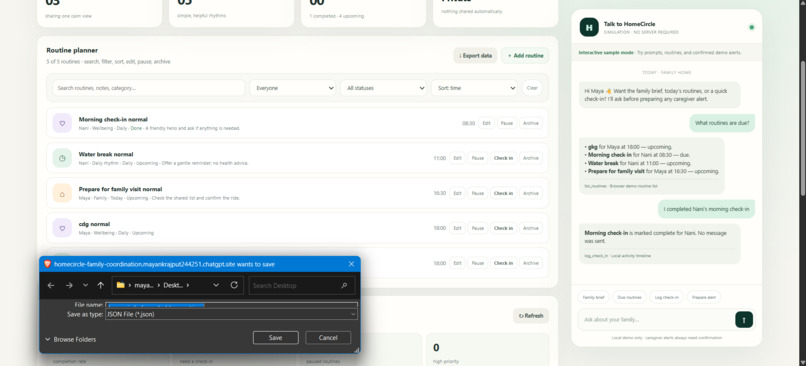Cancel the save dialog

(328, 338)
